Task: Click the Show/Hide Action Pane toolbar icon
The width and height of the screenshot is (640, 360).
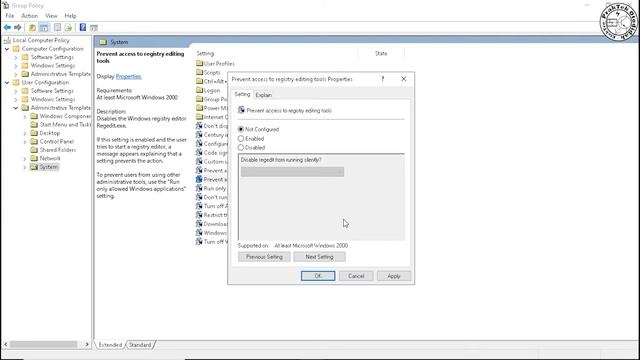Action: [x=94, y=28]
